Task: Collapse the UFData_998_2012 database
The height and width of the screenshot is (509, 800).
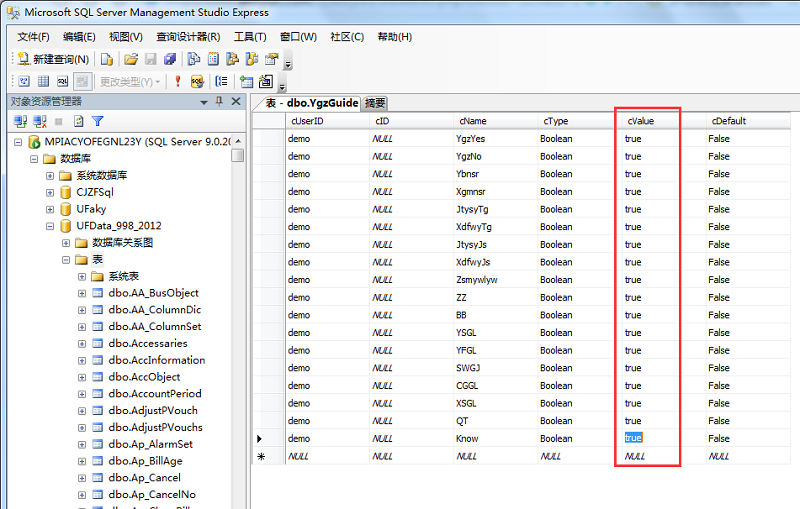Action: pyautogui.click(x=50, y=226)
